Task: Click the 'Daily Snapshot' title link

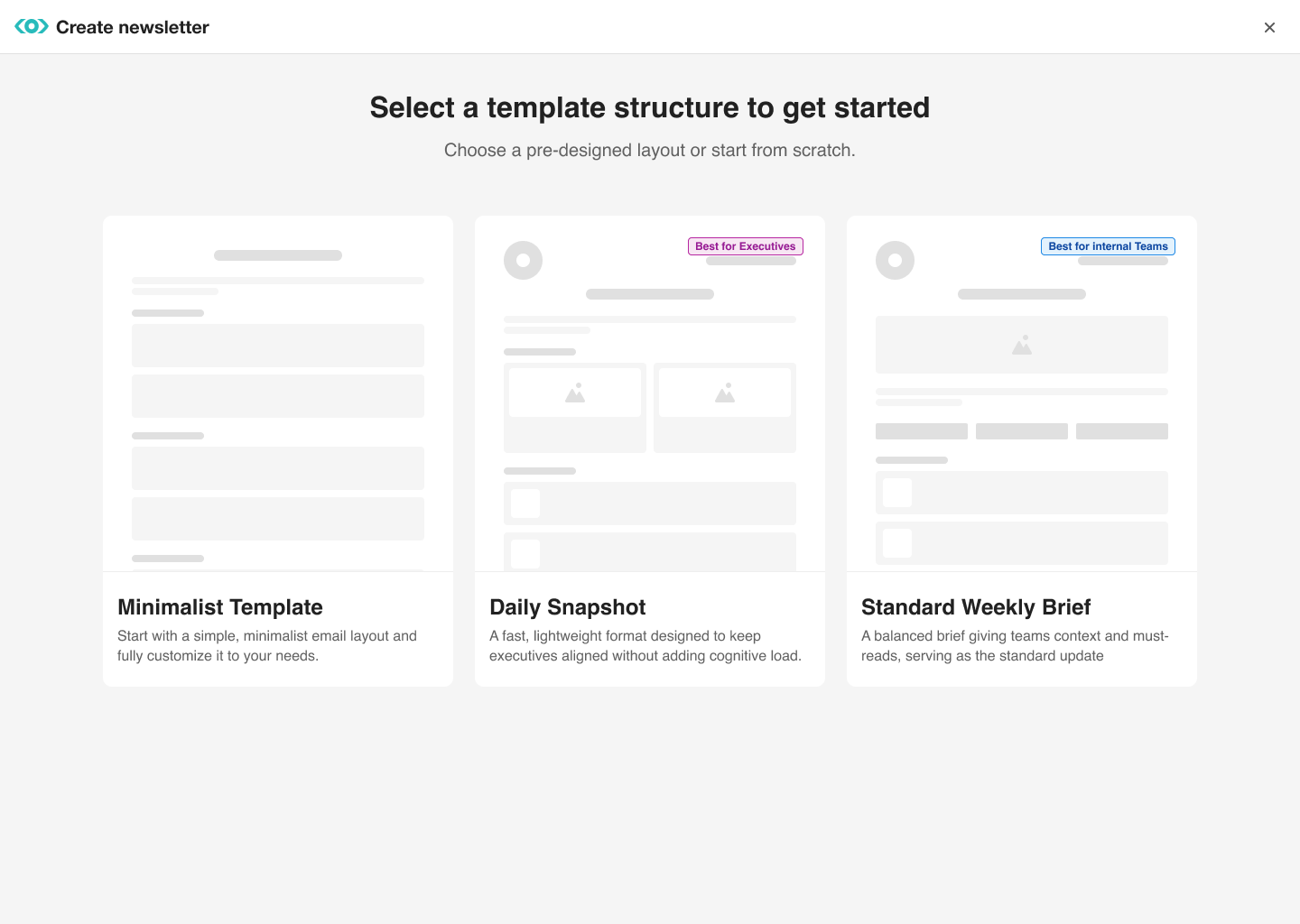Action: coord(567,607)
